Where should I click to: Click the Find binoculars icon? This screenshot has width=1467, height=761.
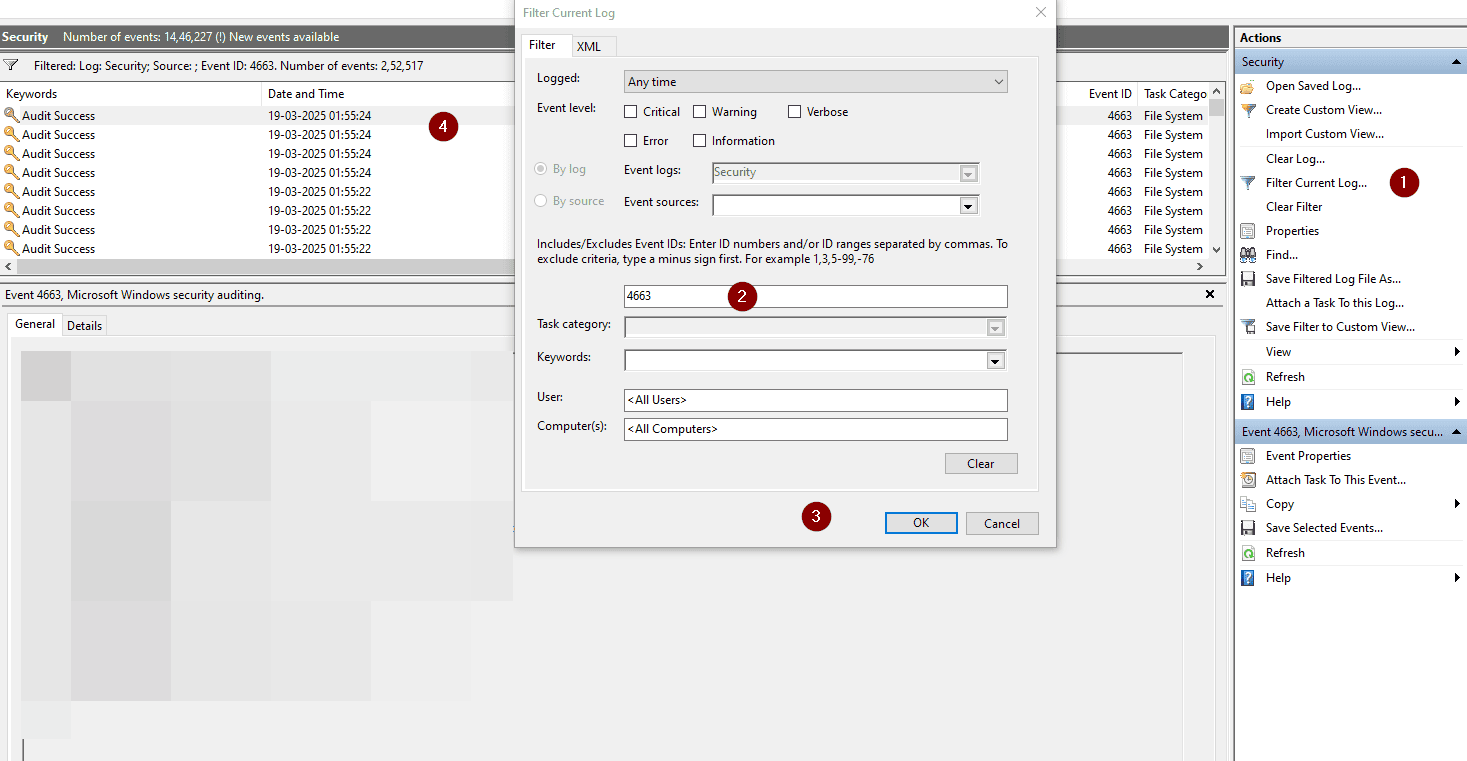pyautogui.click(x=1247, y=255)
